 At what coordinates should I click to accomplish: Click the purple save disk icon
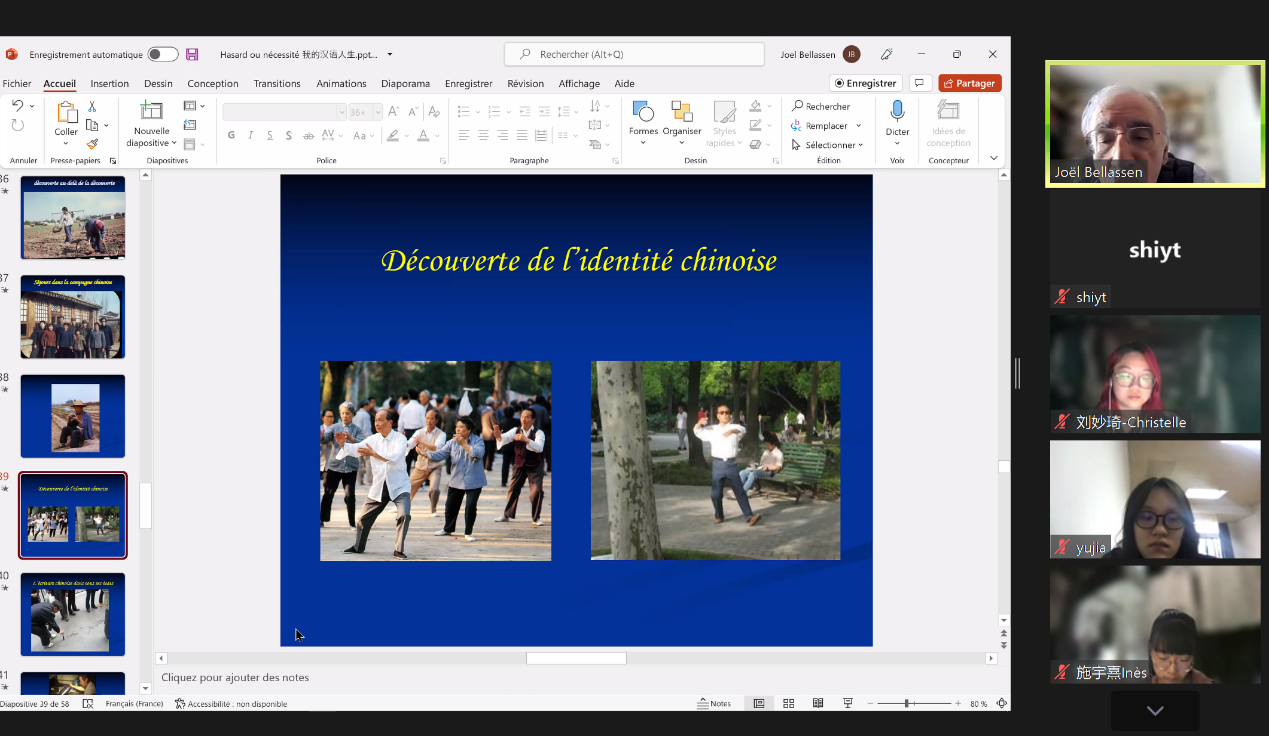[x=192, y=55]
